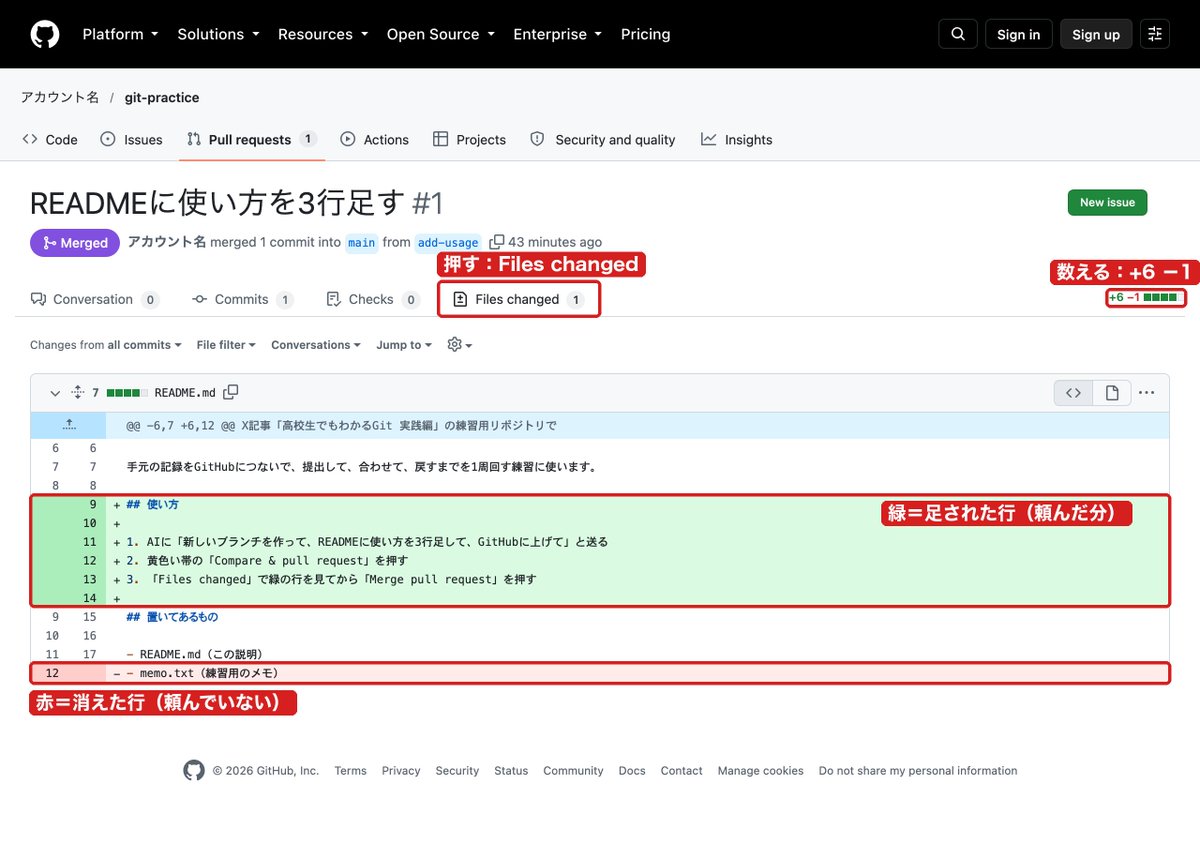Screen dimensions: 1200x844
Task: Open the main branch link
Action: point(362,243)
